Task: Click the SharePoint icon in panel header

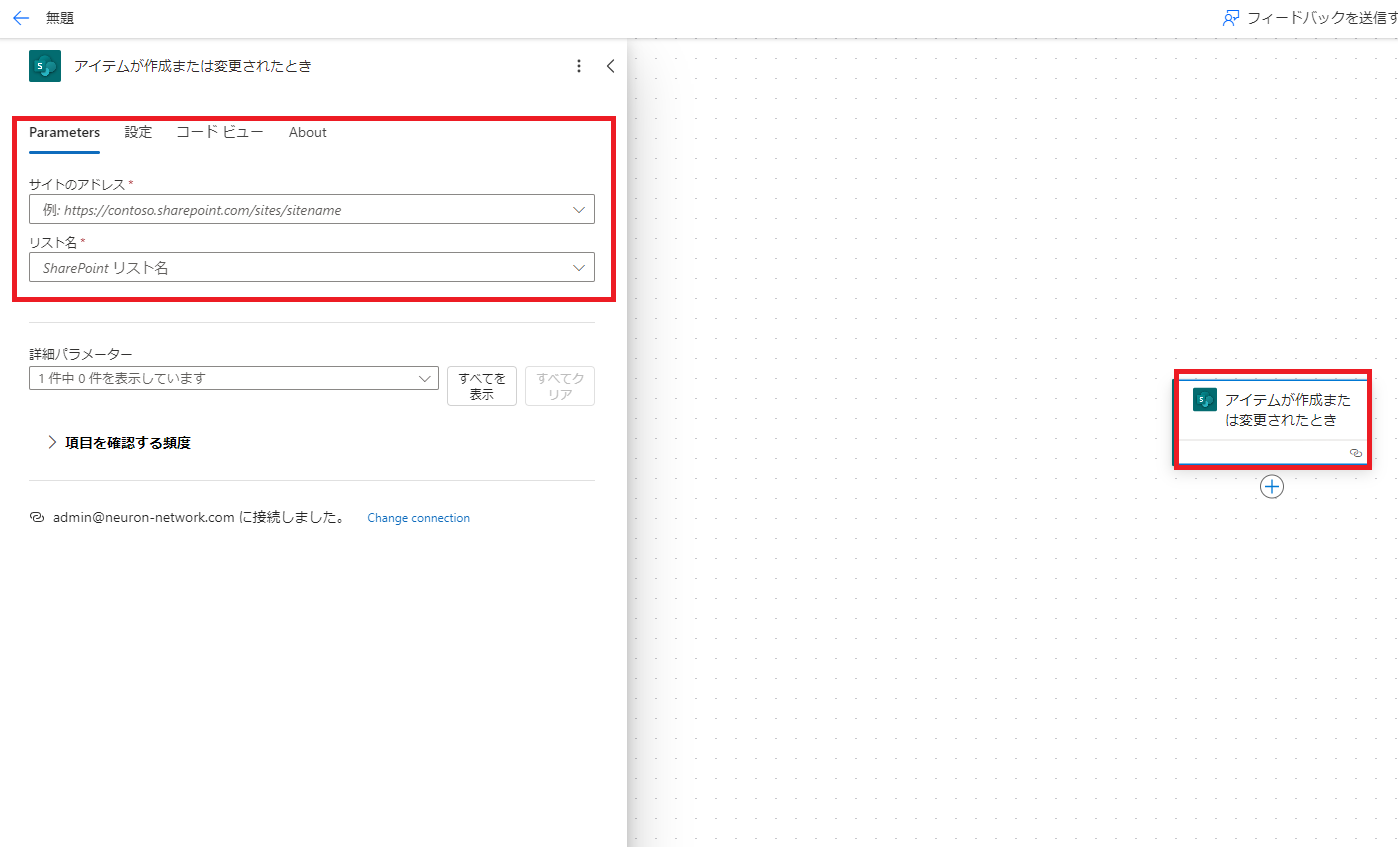Action: (x=45, y=66)
